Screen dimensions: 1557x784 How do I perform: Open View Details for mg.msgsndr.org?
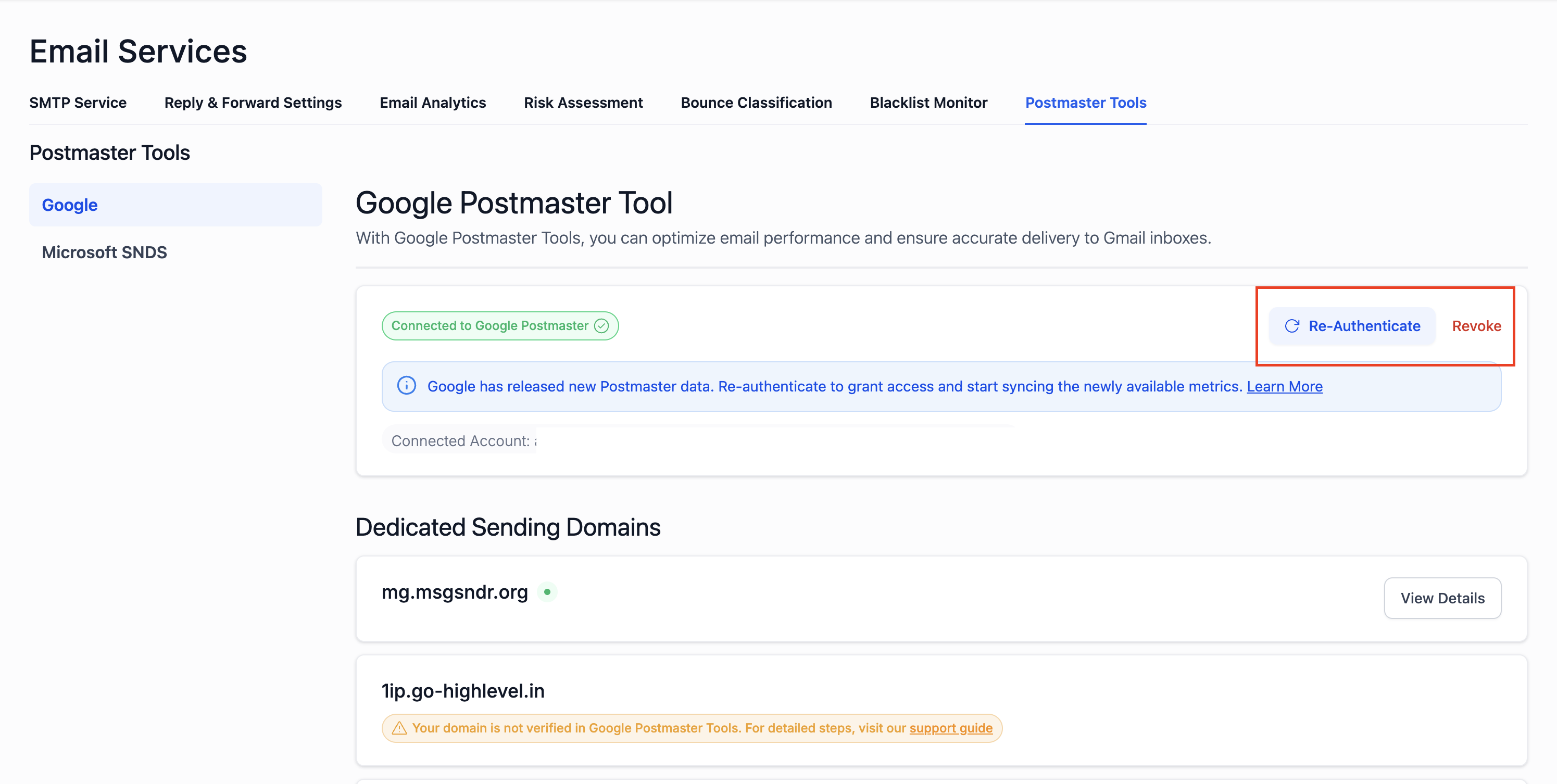(1442, 598)
